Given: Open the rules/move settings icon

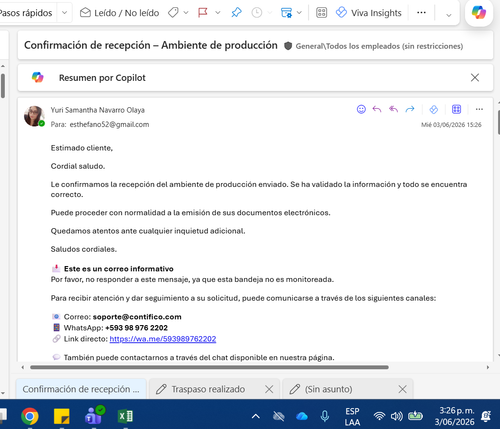Looking at the screenshot, I should (286, 13).
